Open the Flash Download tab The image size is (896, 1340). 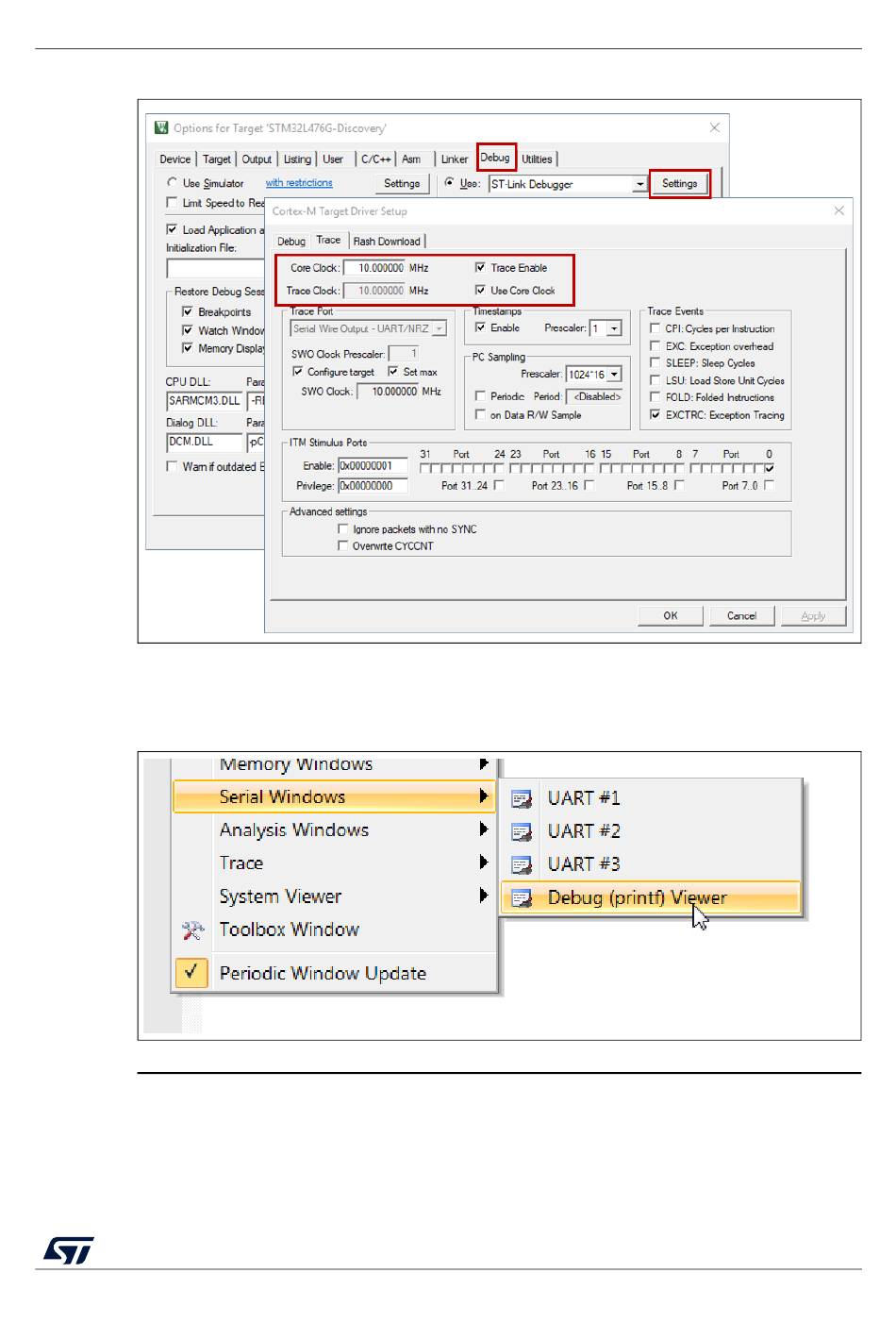[x=387, y=242]
